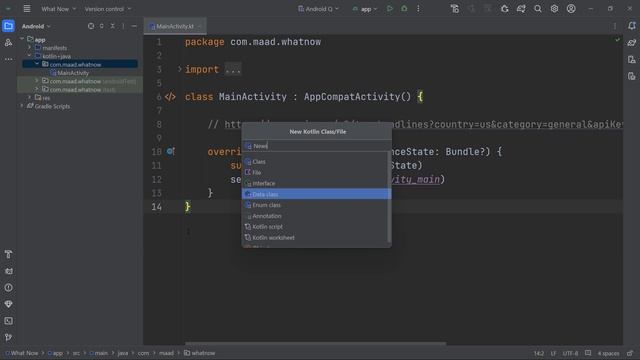640x360 pixels.
Task: Open the Problems tool window
Action: (x=8, y=288)
